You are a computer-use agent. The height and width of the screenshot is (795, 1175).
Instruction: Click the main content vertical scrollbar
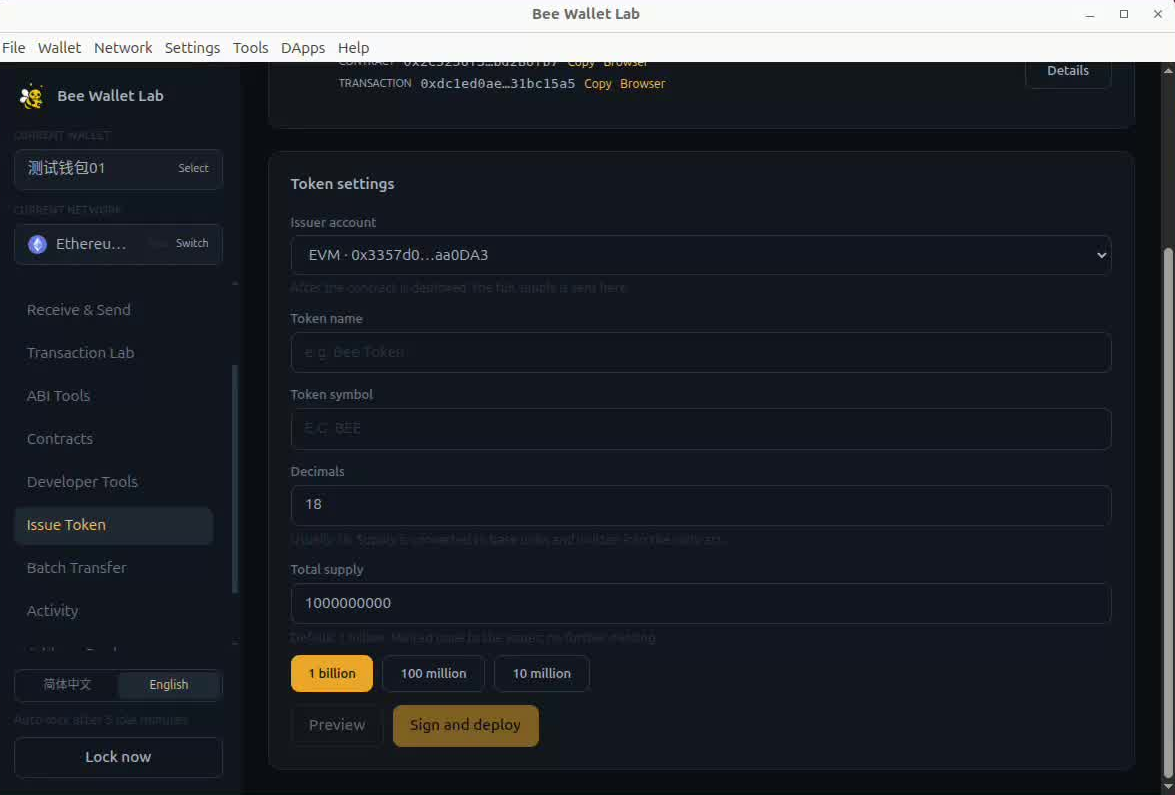point(1168,513)
